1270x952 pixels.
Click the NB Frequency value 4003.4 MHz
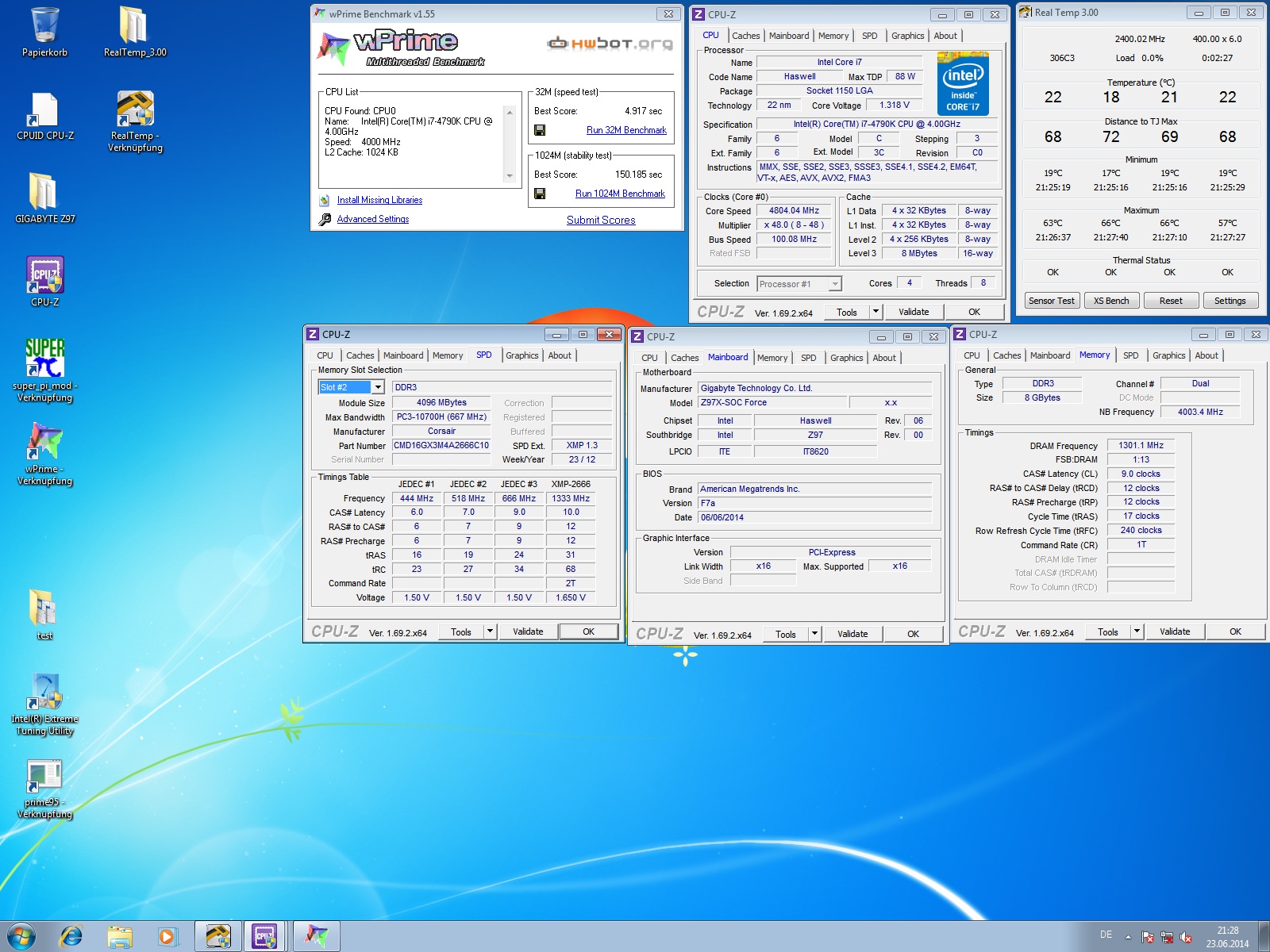click(1200, 412)
